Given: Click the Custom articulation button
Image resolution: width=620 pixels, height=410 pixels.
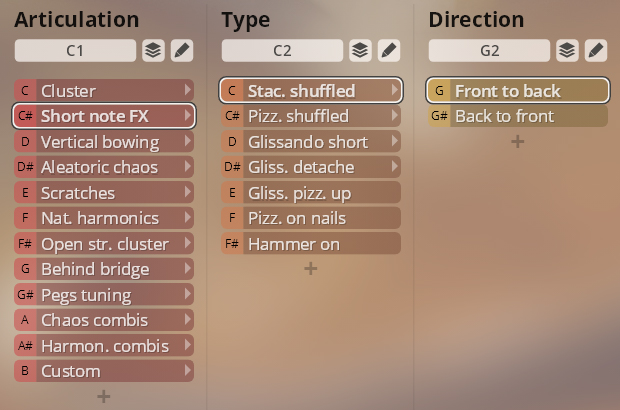Looking at the screenshot, I should click(104, 371).
